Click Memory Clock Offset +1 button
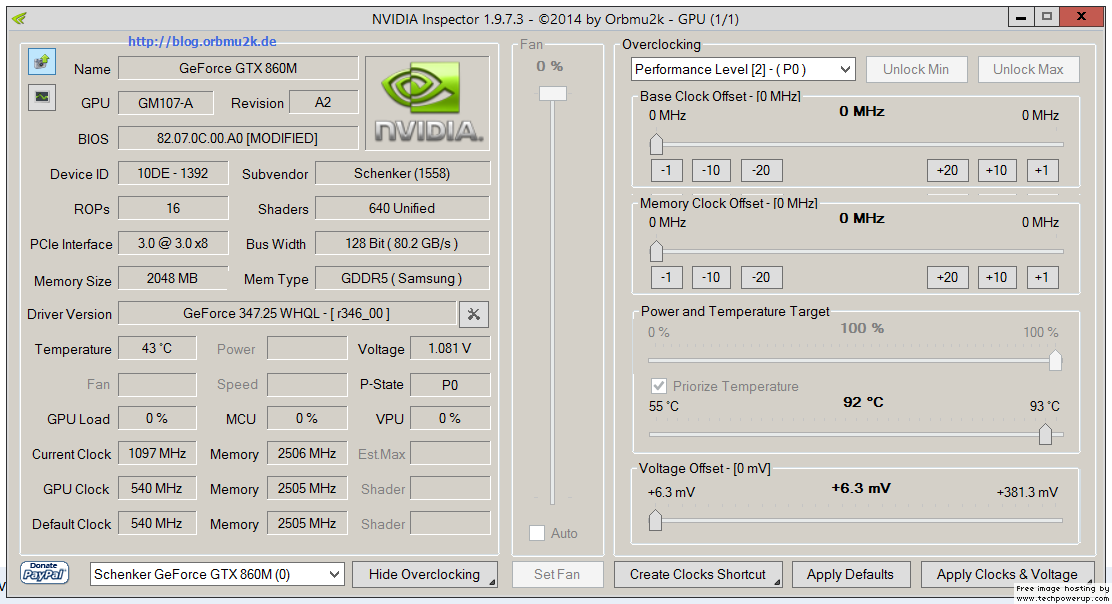 pyautogui.click(x=1041, y=277)
